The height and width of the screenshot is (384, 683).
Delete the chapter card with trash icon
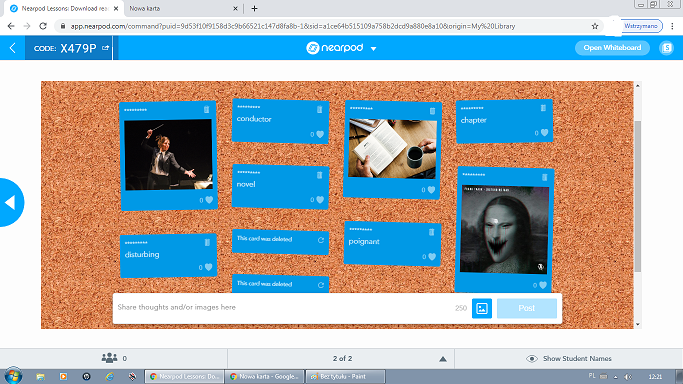pos(543,108)
